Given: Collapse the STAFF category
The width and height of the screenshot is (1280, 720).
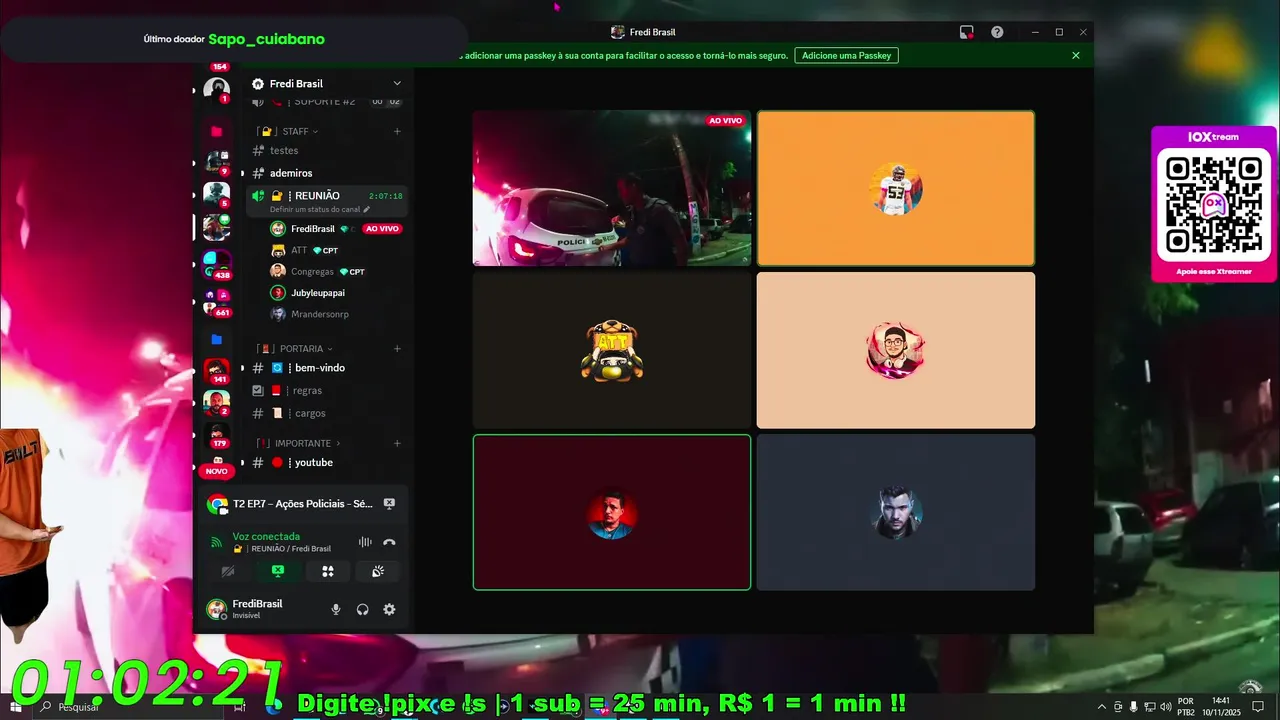Looking at the screenshot, I should [x=286, y=131].
